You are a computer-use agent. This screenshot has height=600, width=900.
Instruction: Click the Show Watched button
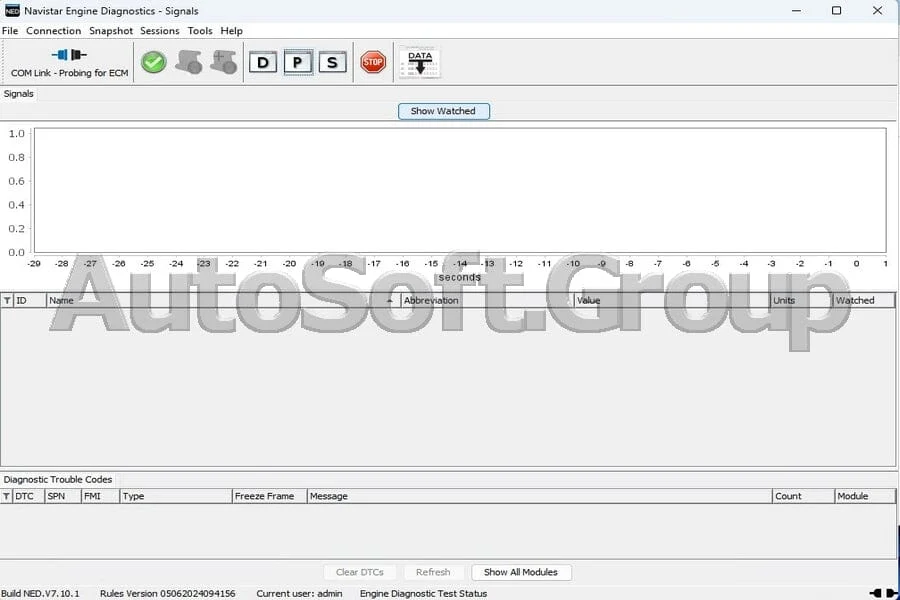point(444,111)
